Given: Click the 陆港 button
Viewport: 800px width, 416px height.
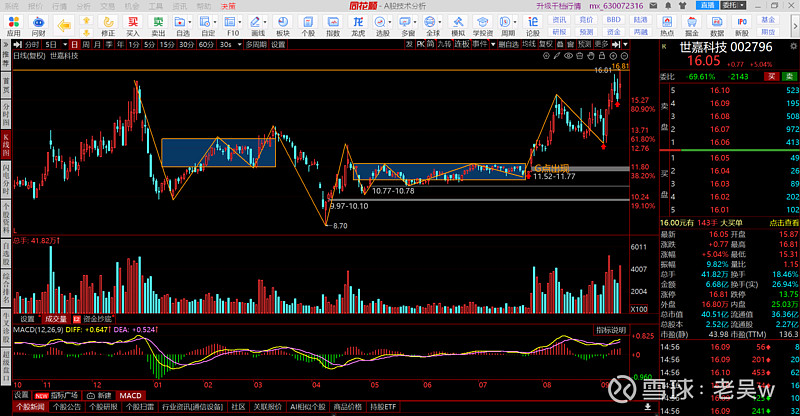Looking at the screenshot, I should click(640, 20).
